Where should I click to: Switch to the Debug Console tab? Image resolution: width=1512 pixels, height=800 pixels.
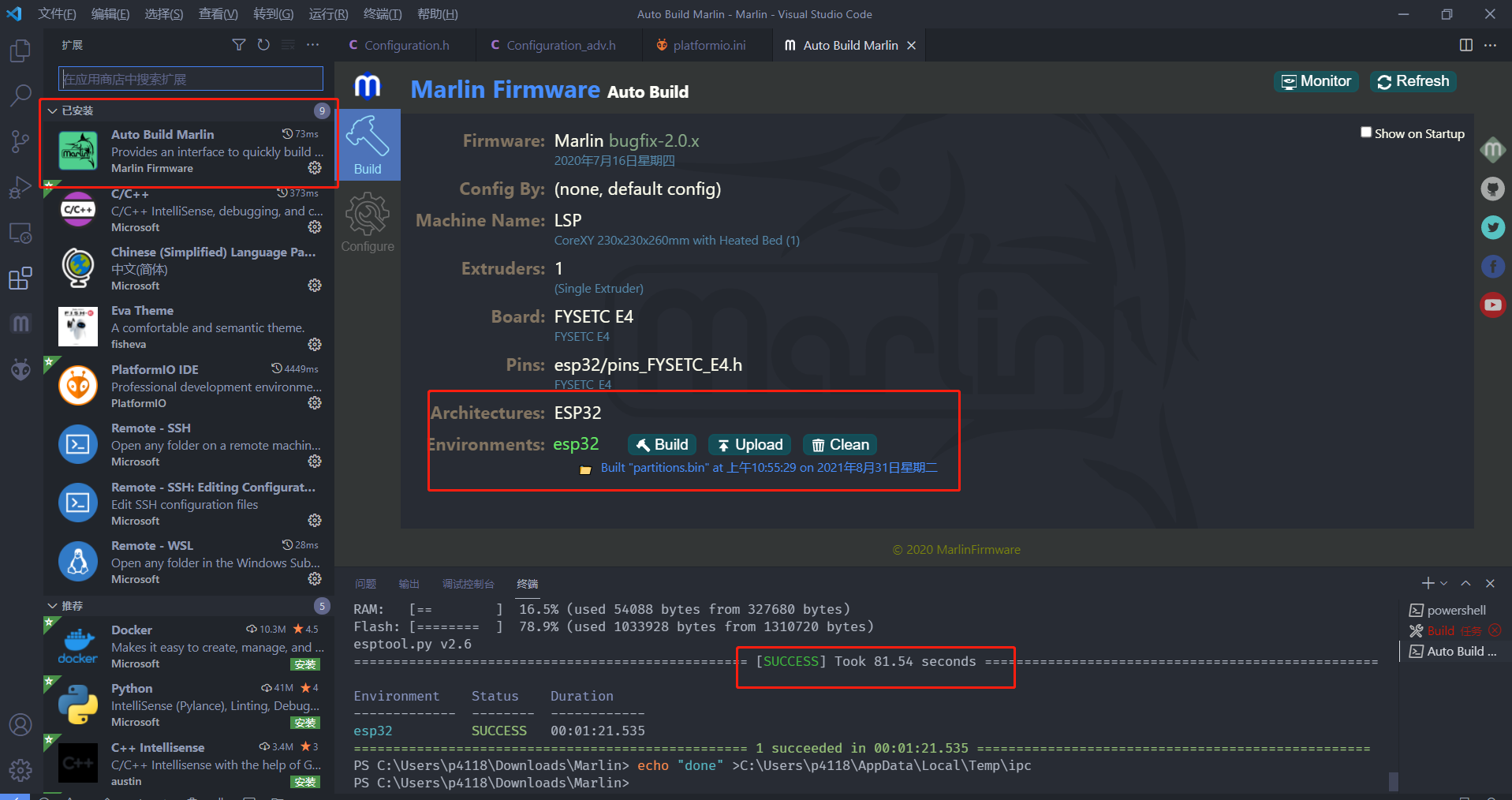point(468,584)
